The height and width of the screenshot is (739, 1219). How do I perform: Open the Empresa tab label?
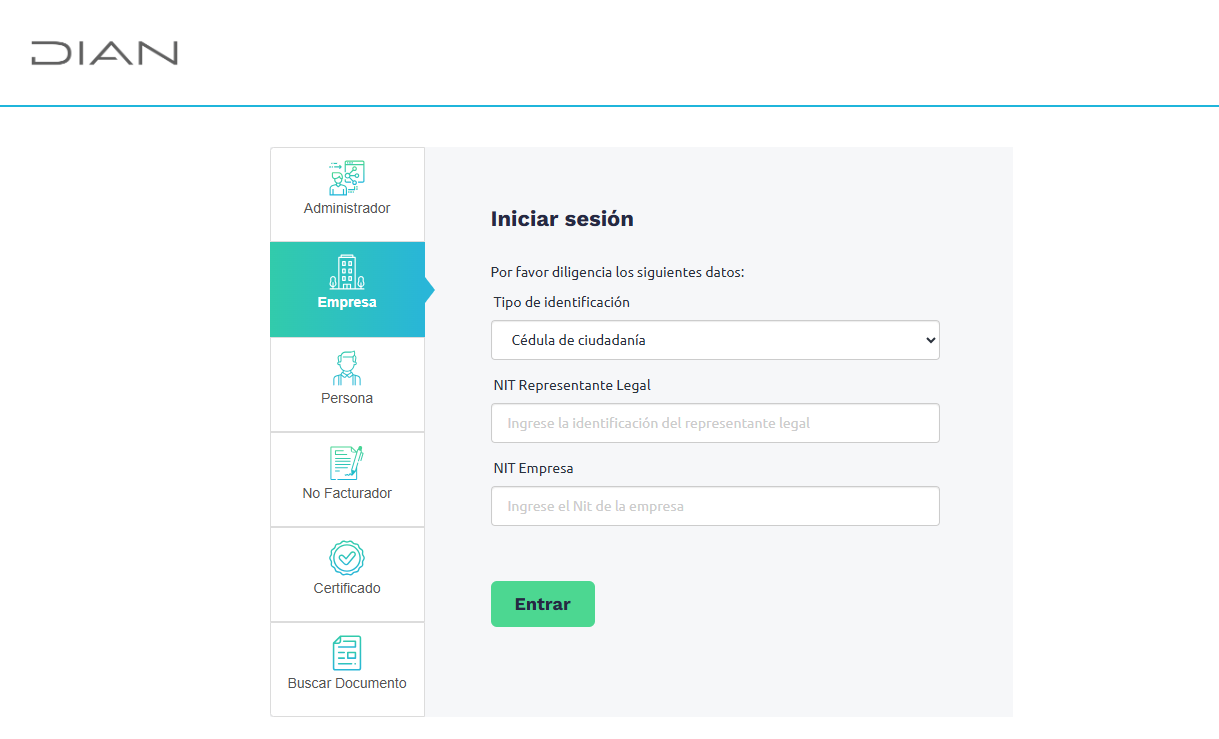(x=347, y=302)
